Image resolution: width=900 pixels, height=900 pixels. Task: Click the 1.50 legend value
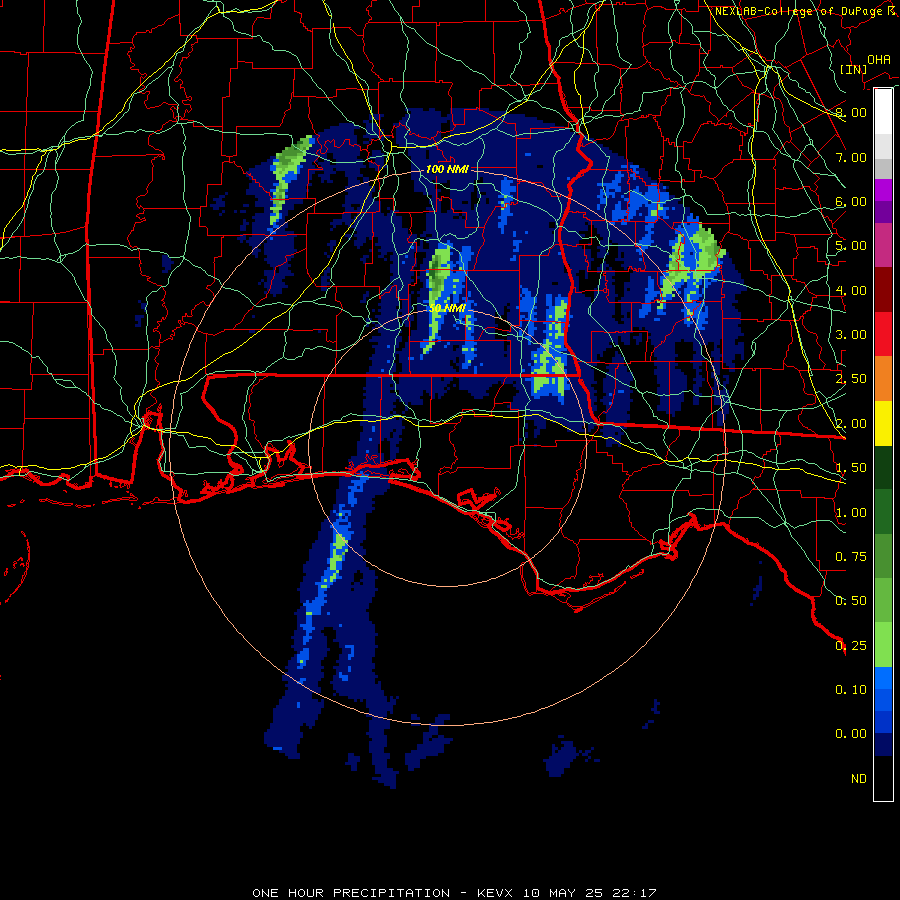[851, 467]
